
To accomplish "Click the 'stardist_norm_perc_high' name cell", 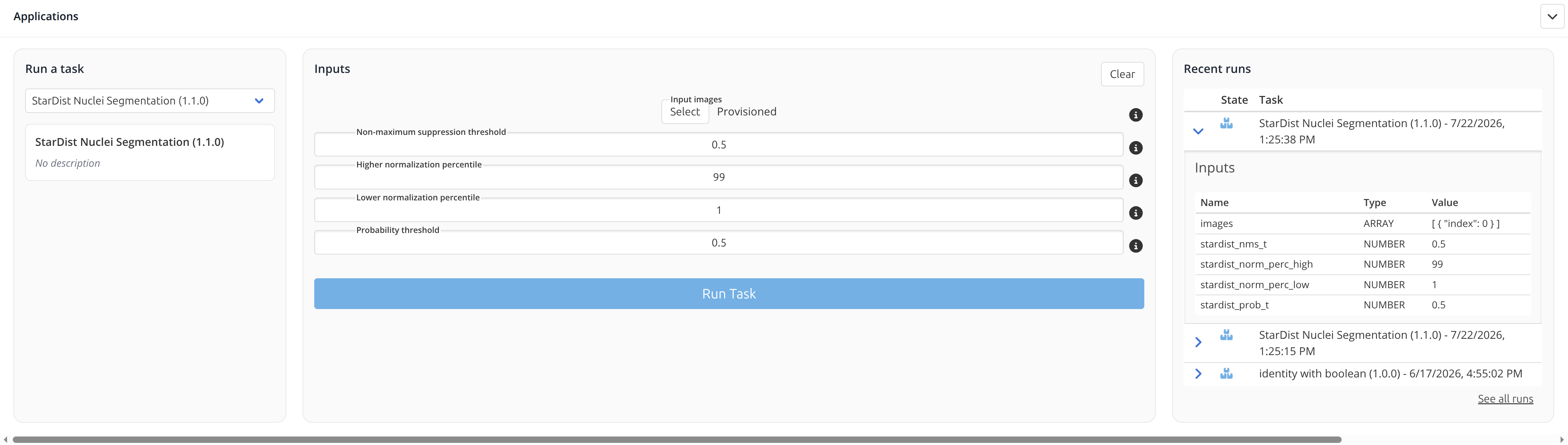I will pyautogui.click(x=1256, y=264).
